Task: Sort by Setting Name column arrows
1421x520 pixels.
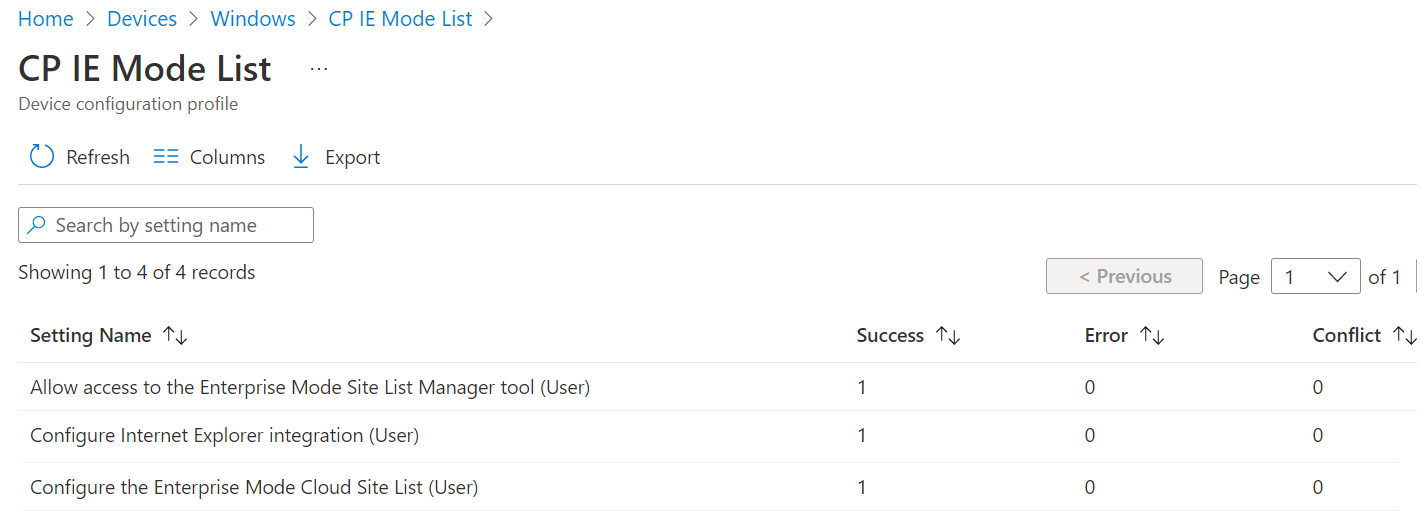Action: pyautogui.click(x=175, y=336)
